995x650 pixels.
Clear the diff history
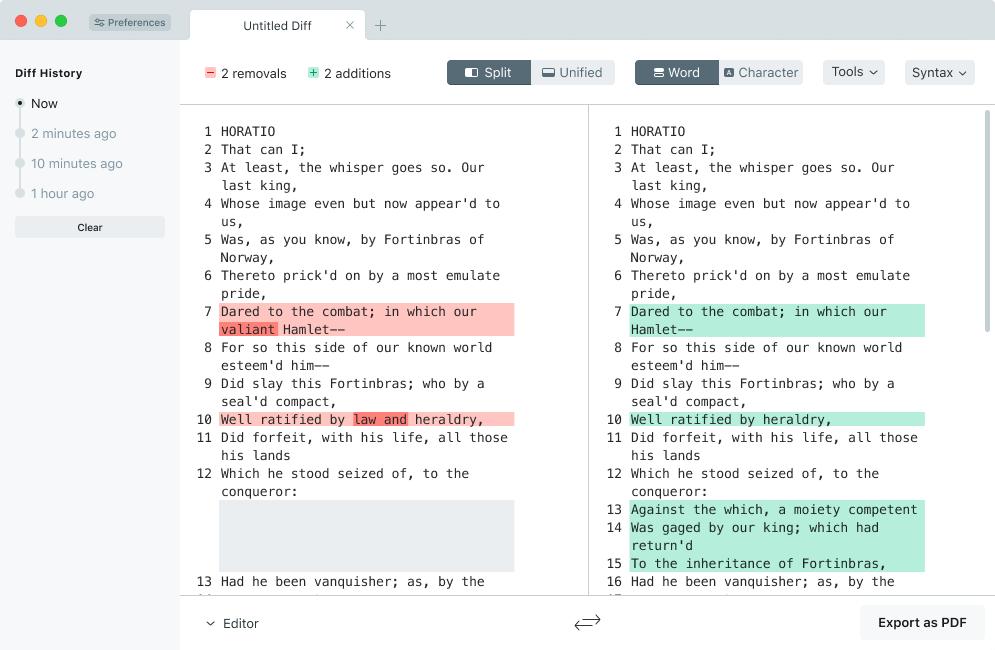(x=90, y=228)
